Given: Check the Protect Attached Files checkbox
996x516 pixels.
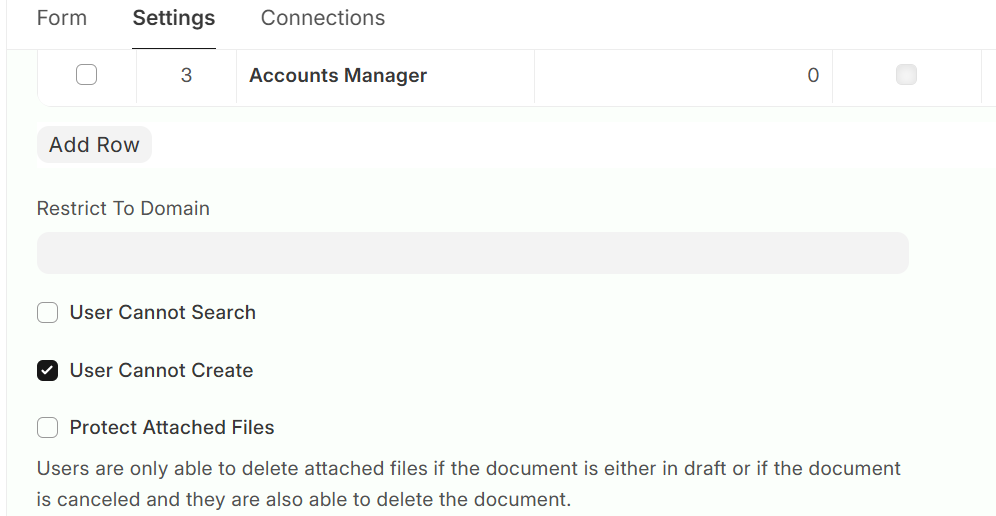Looking at the screenshot, I should click(x=48, y=428).
